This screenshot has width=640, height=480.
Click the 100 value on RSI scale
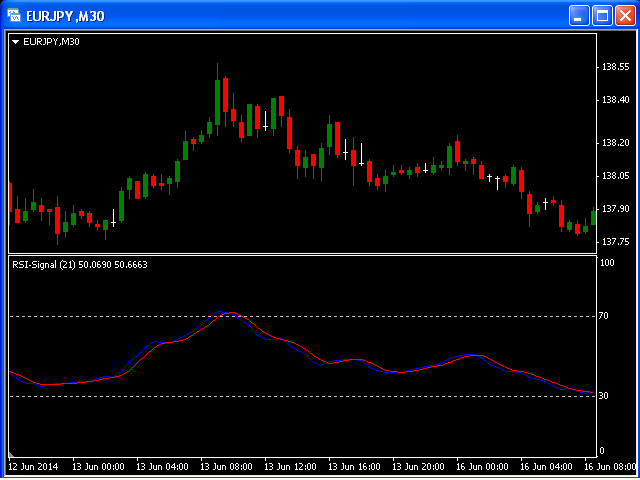click(x=606, y=262)
